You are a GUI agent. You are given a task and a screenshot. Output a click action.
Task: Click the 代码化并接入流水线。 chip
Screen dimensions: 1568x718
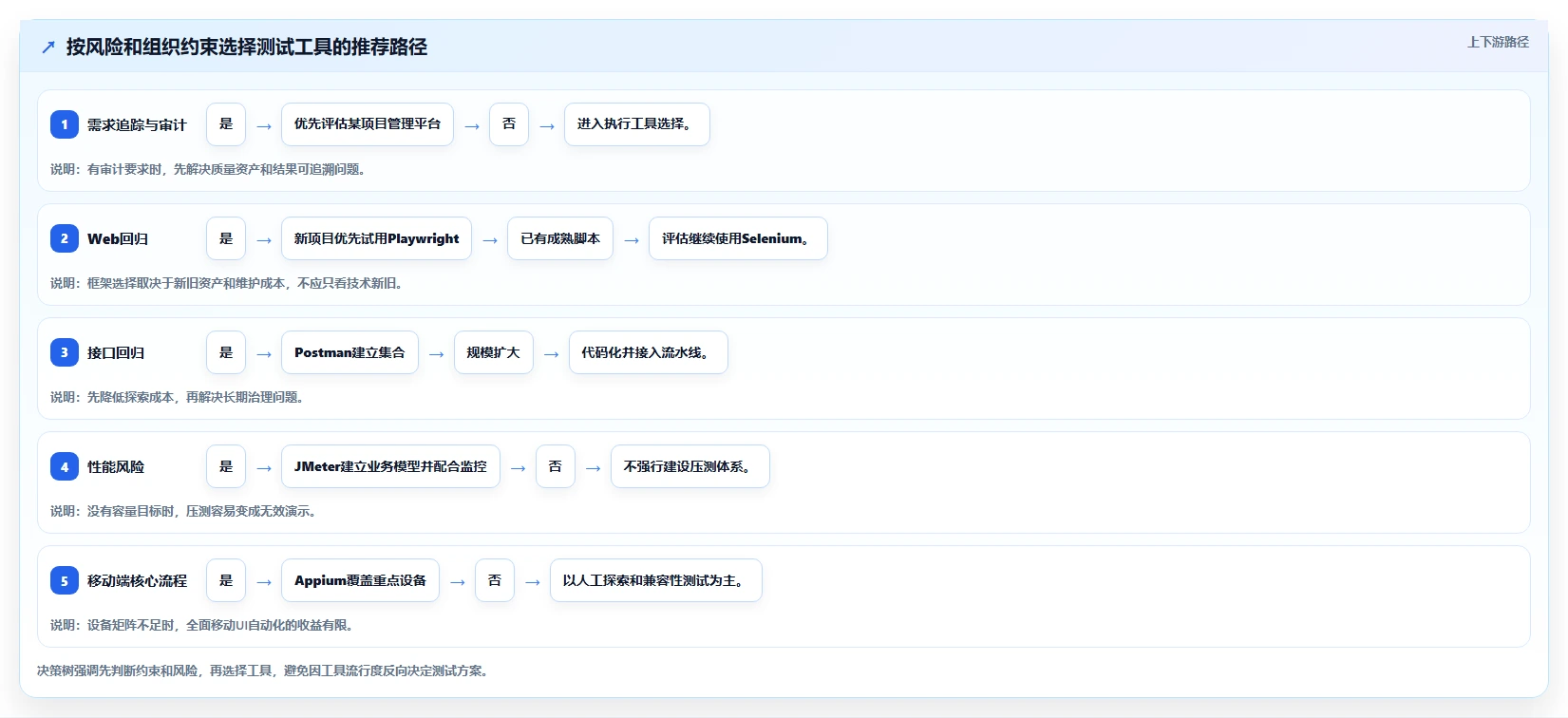click(649, 352)
